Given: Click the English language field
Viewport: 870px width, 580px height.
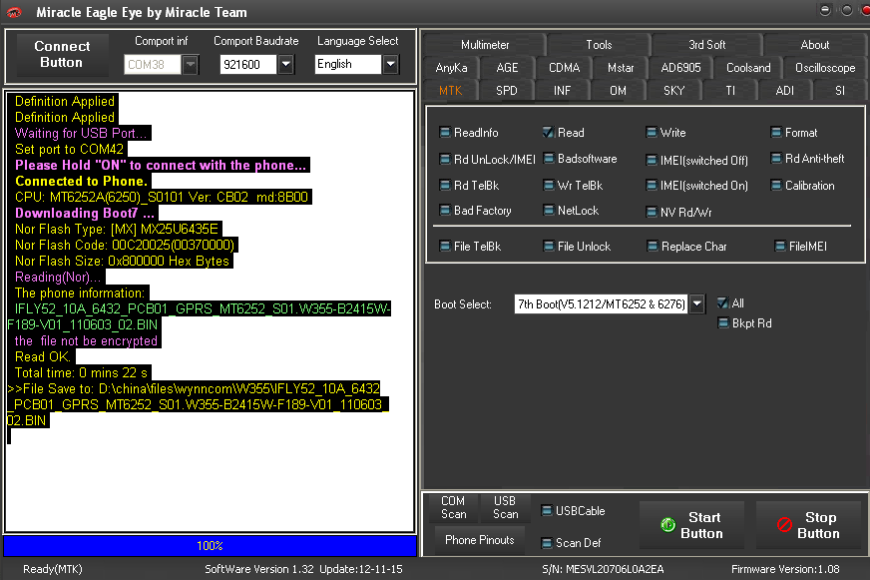Looking at the screenshot, I should (x=348, y=64).
